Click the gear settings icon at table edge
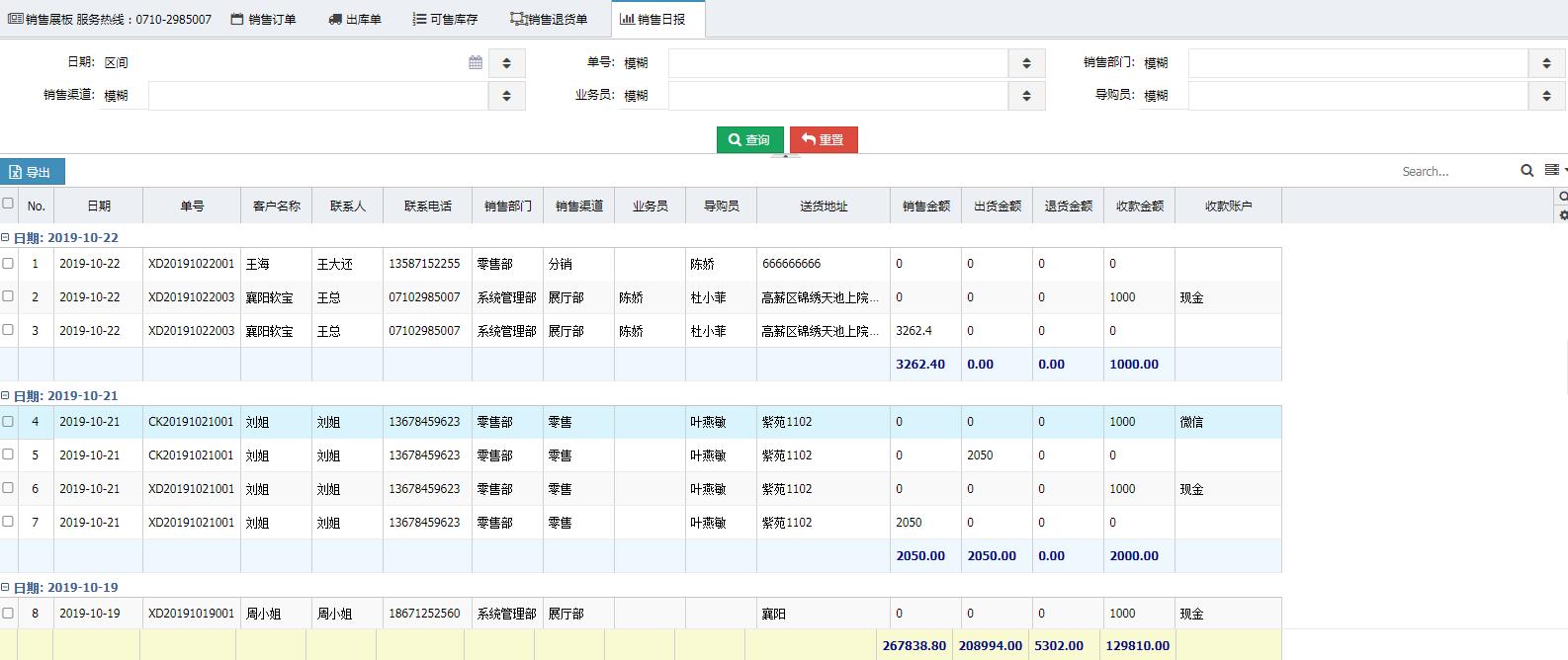Viewport: 1568px width, 660px height. click(1563, 214)
